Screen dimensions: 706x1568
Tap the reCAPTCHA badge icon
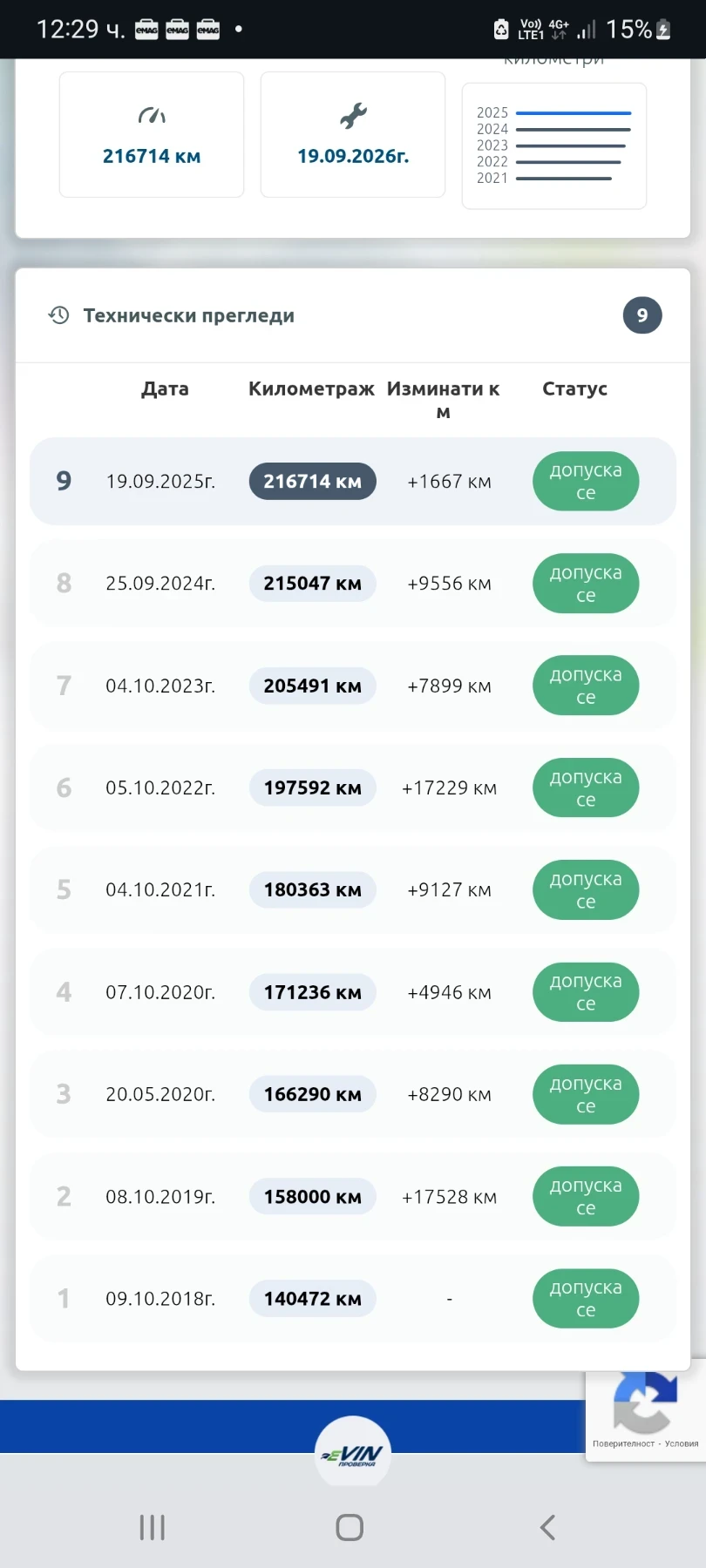point(644,1402)
